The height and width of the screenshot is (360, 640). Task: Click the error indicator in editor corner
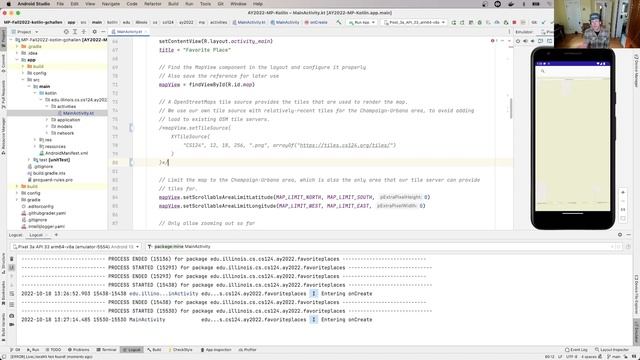coord(493,41)
